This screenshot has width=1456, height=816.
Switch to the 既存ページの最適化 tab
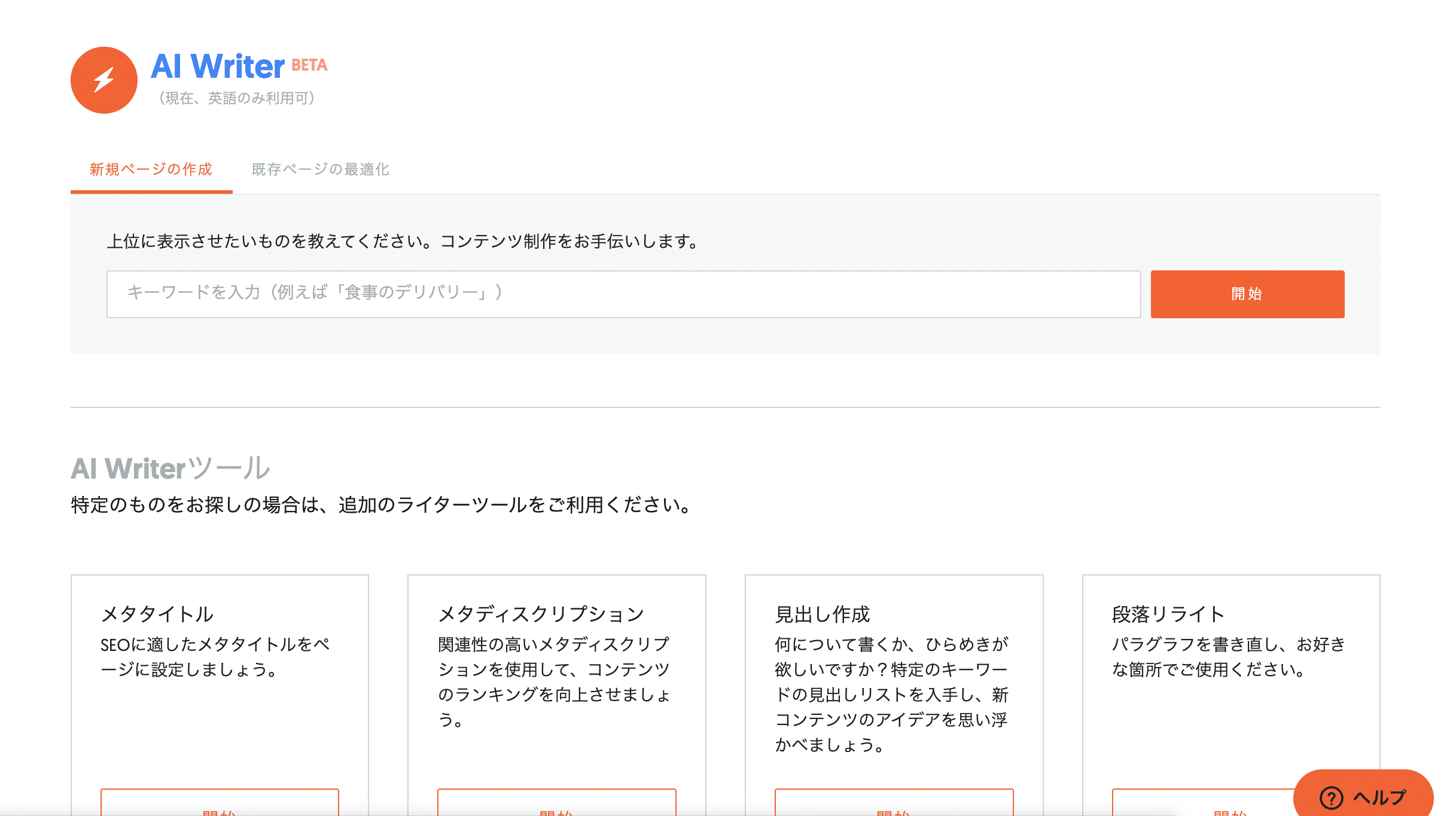pos(321,169)
